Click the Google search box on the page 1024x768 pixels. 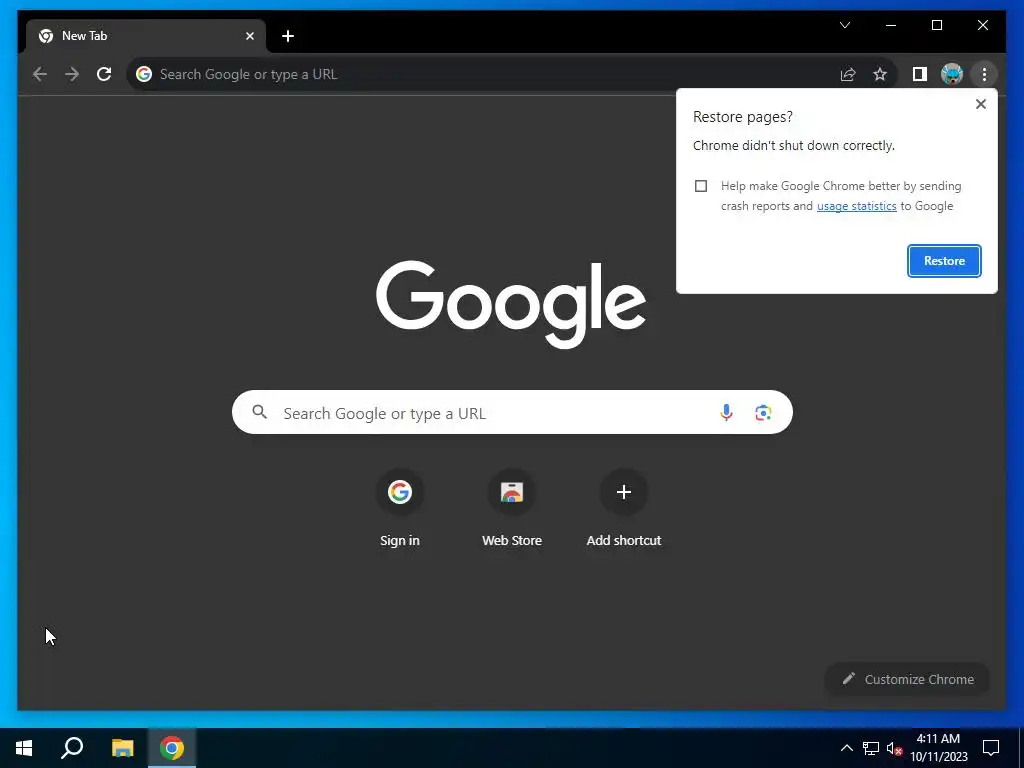pyautogui.click(x=512, y=413)
